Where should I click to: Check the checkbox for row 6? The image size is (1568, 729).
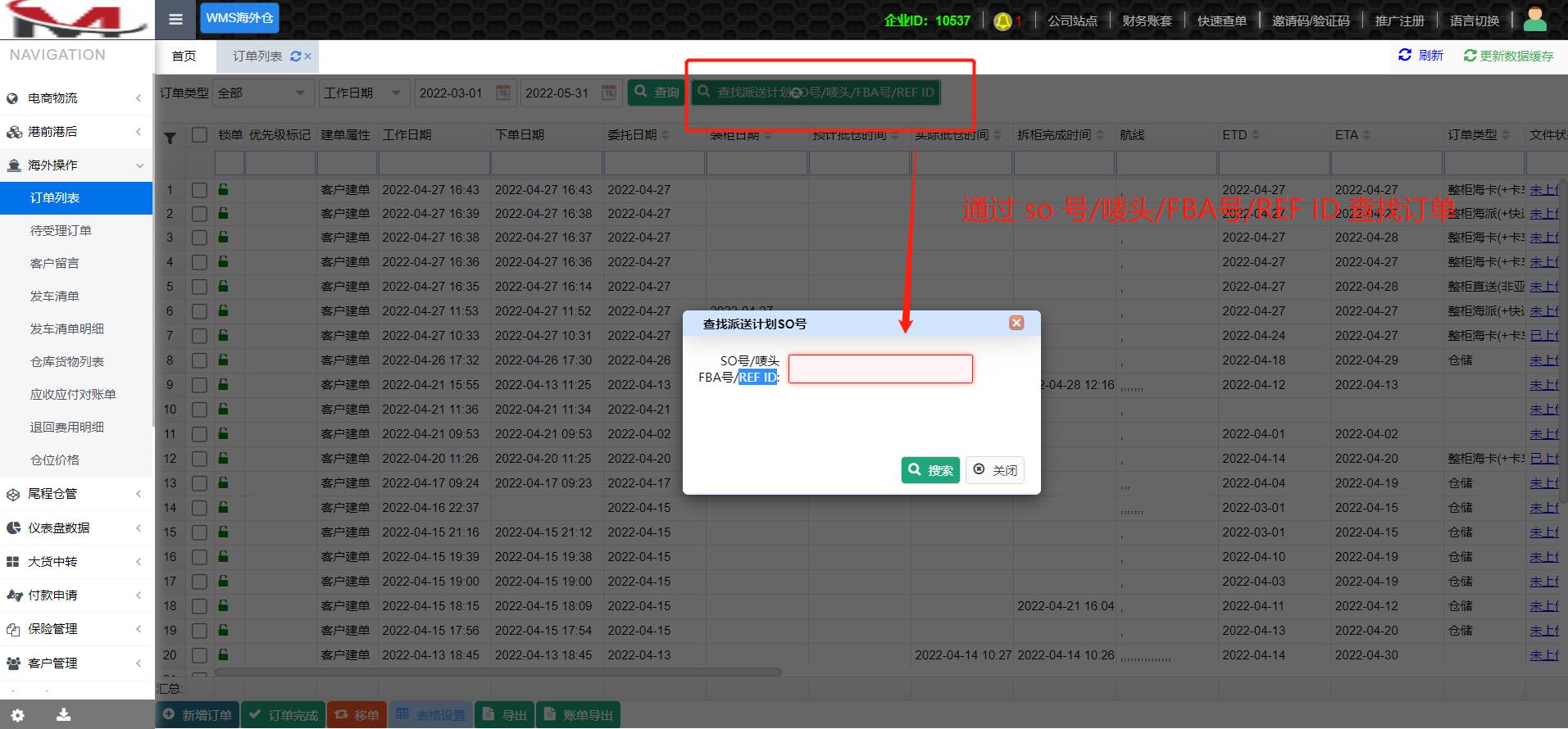[x=199, y=311]
